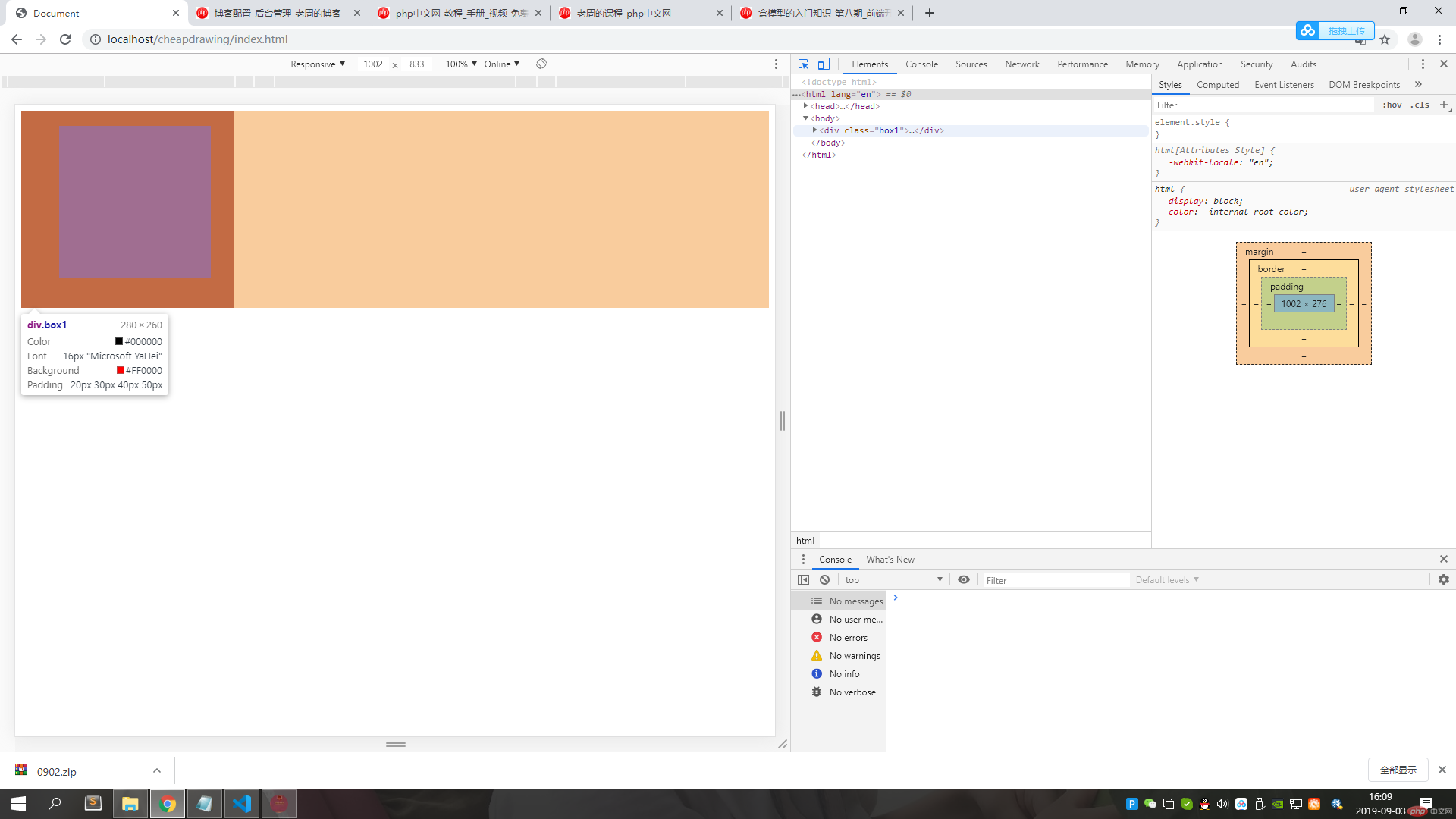Image resolution: width=1456 pixels, height=819 pixels.
Task: Open the Application tab
Action: tap(1200, 64)
